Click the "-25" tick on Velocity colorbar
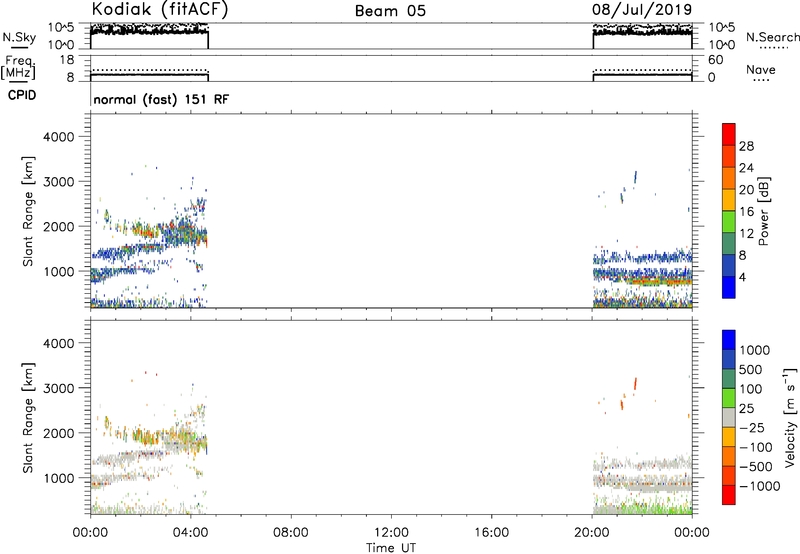 tap(752, 427)
